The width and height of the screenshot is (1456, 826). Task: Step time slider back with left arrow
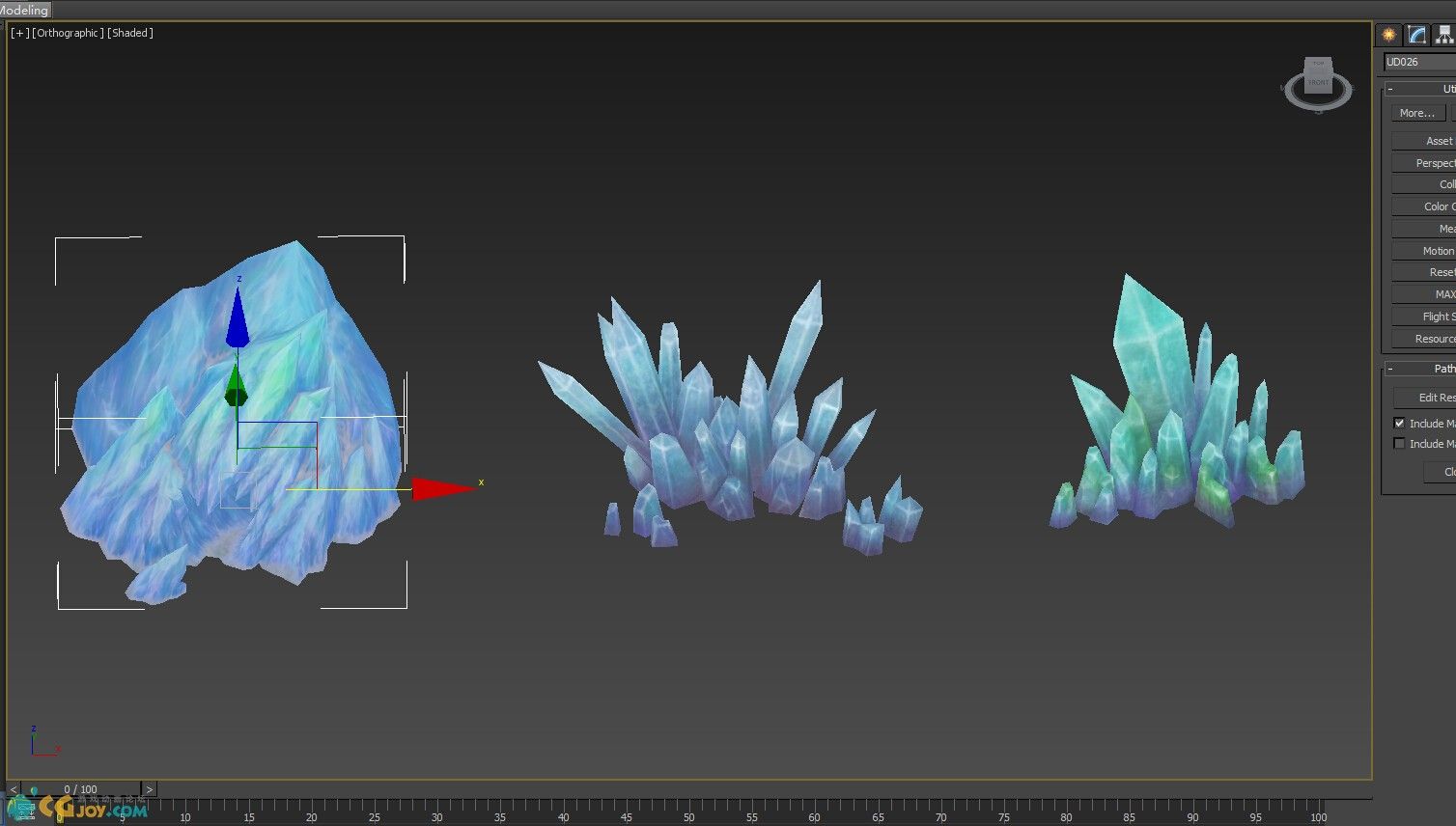pyautogui.click(x=14, y=789)
